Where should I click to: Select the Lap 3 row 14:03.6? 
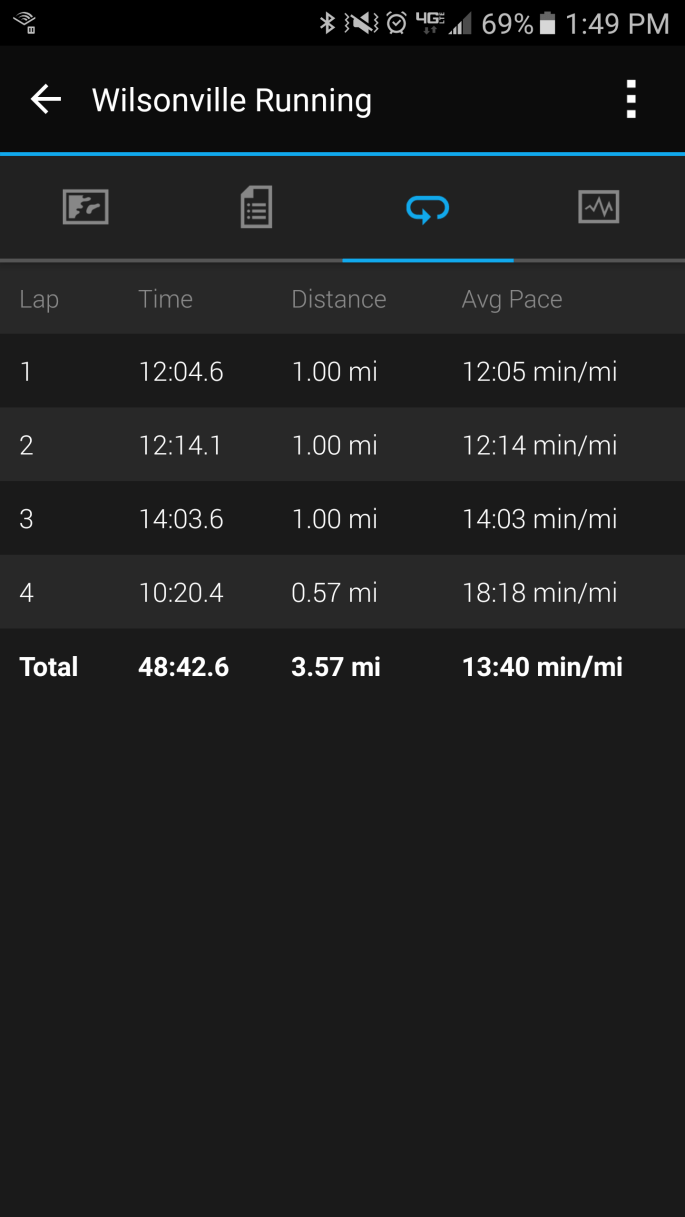coord(342,518)
